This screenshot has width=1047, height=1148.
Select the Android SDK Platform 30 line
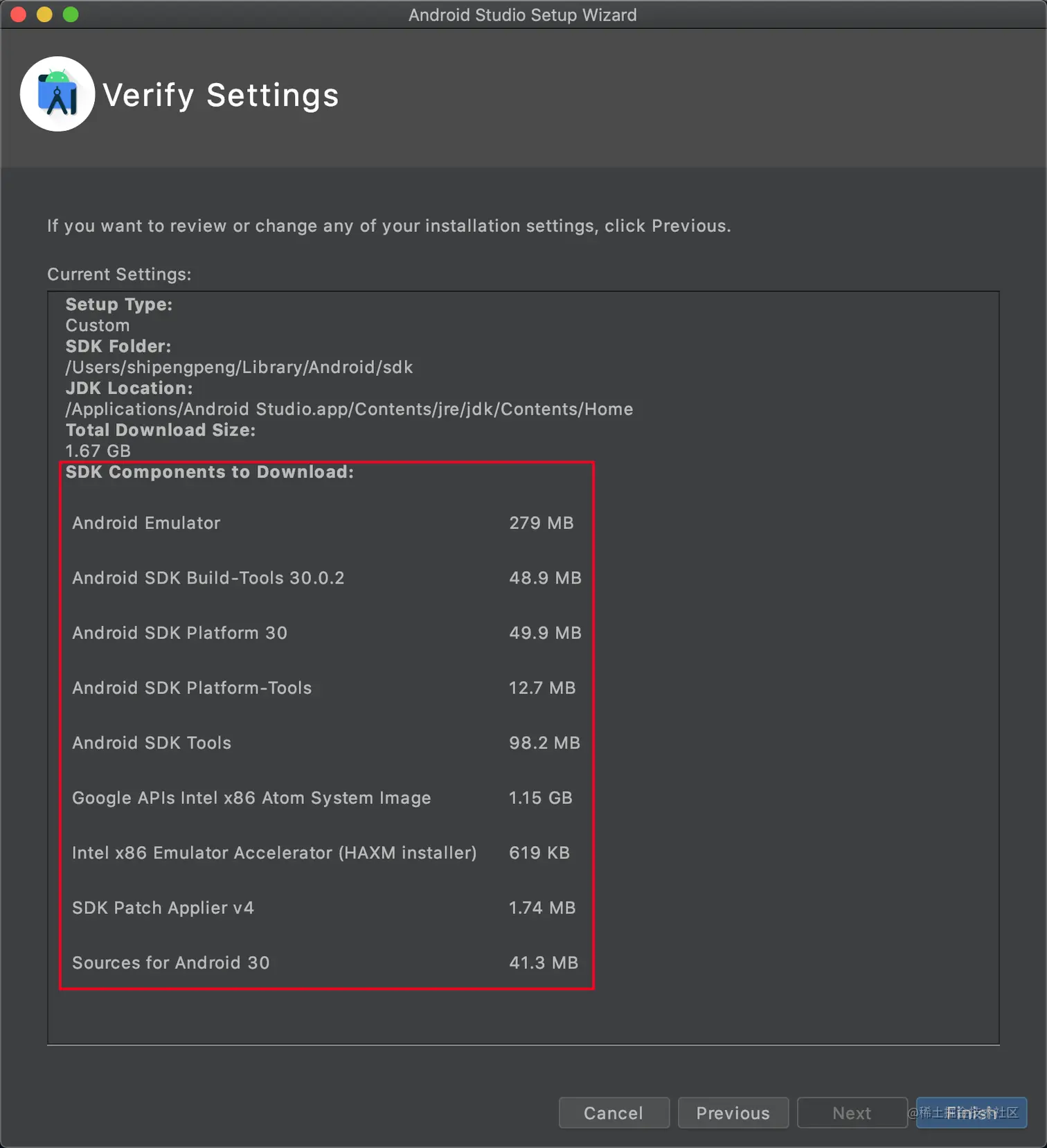coord(179,633)
